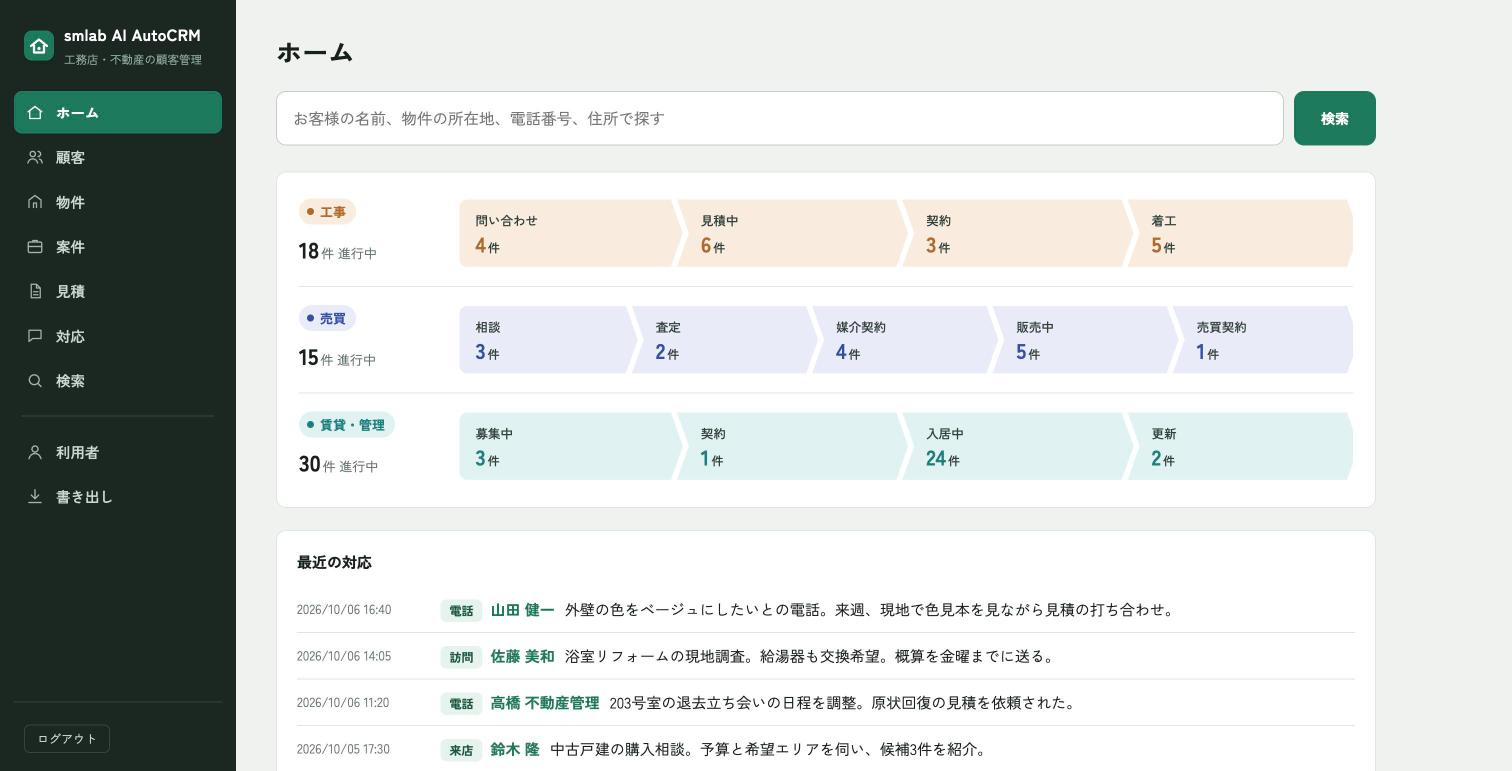Click the green 検索 button
Viewport: 1512px width, 771px height.
pos(1335,119)
